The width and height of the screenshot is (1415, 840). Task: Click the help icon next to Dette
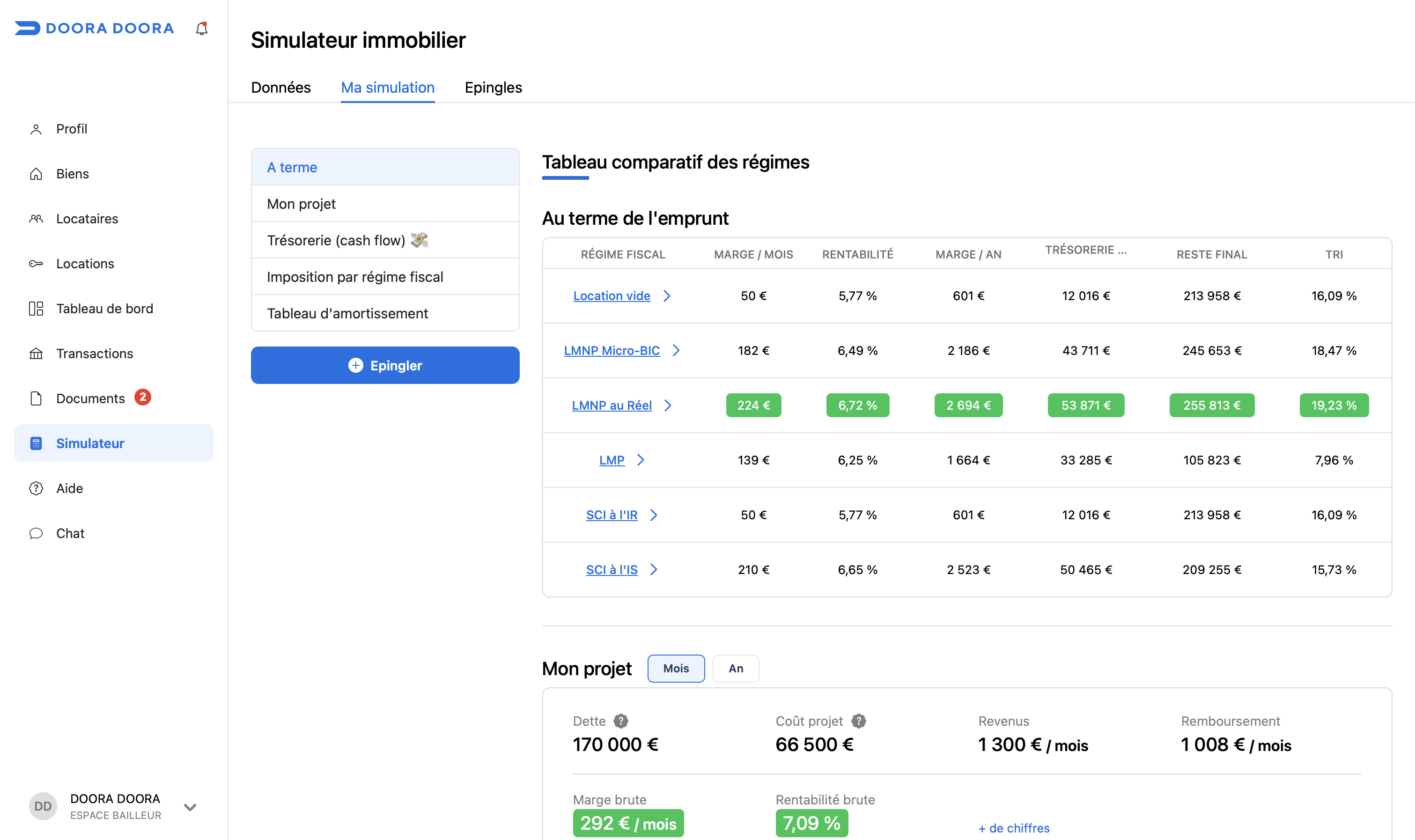point(621,721)
